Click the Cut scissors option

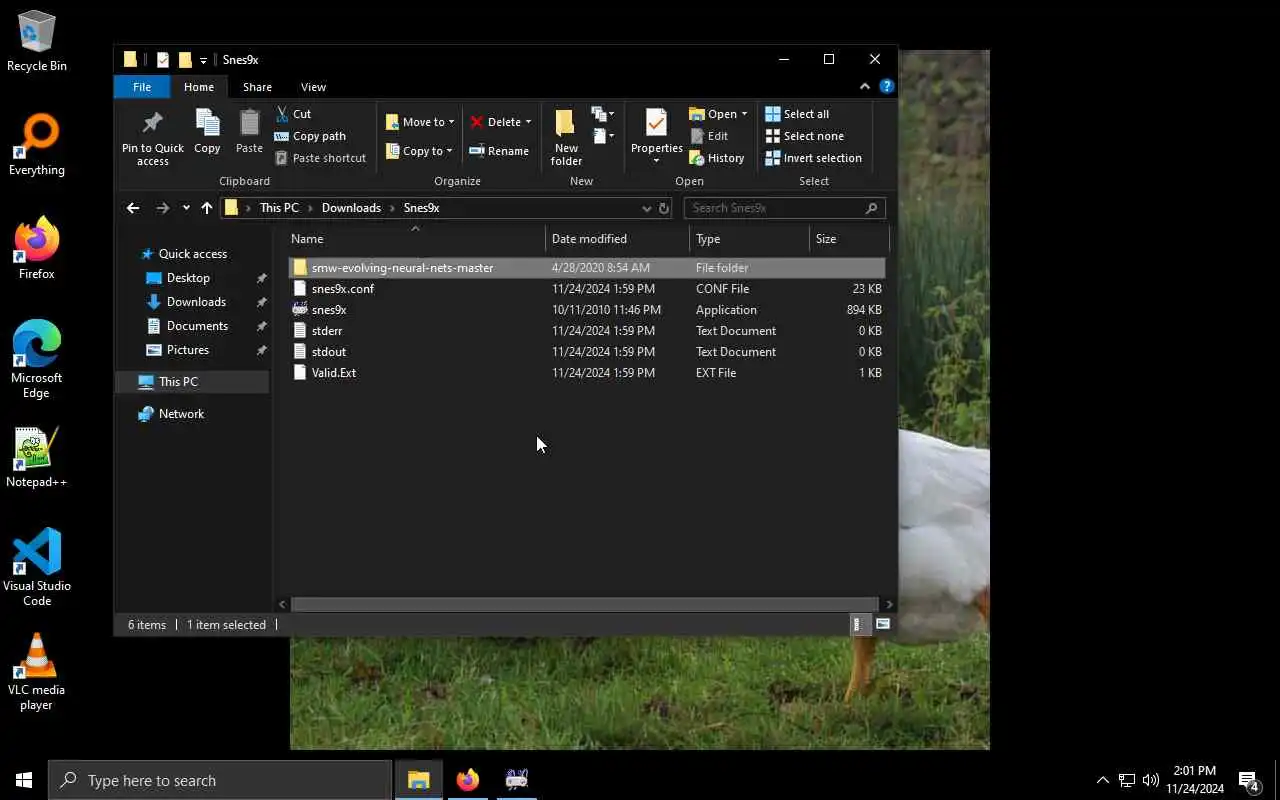293,114
